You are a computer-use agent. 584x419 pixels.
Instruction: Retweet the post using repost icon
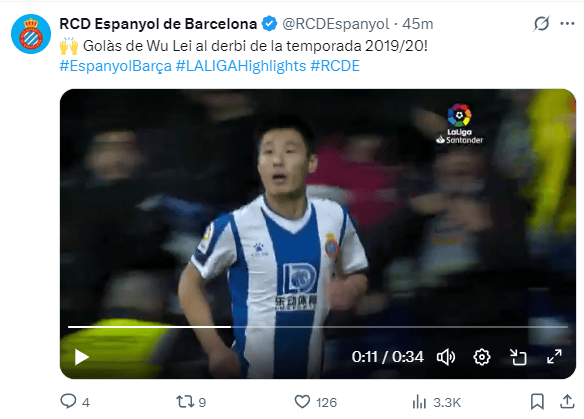[x=185, y=402]
